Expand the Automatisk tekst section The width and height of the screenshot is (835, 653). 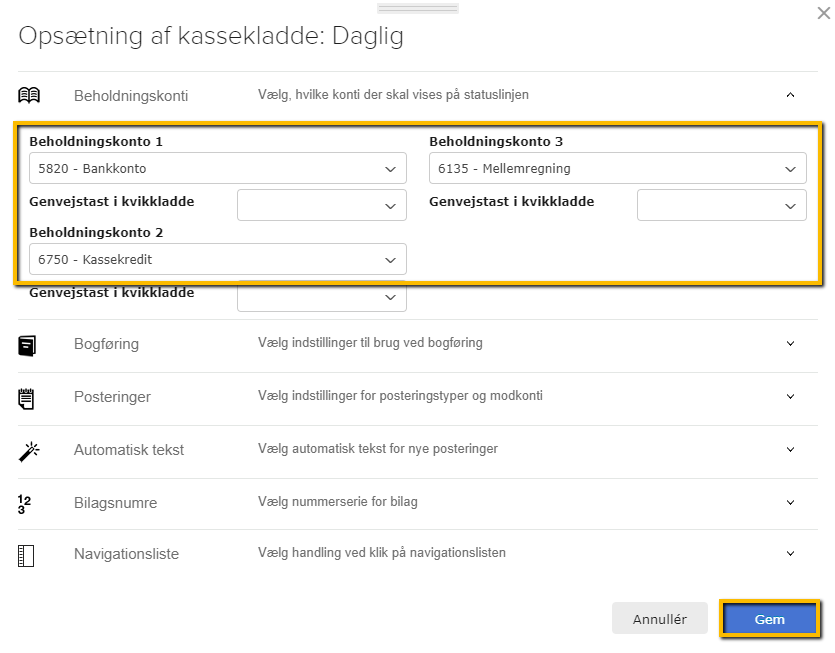(790, 449)
